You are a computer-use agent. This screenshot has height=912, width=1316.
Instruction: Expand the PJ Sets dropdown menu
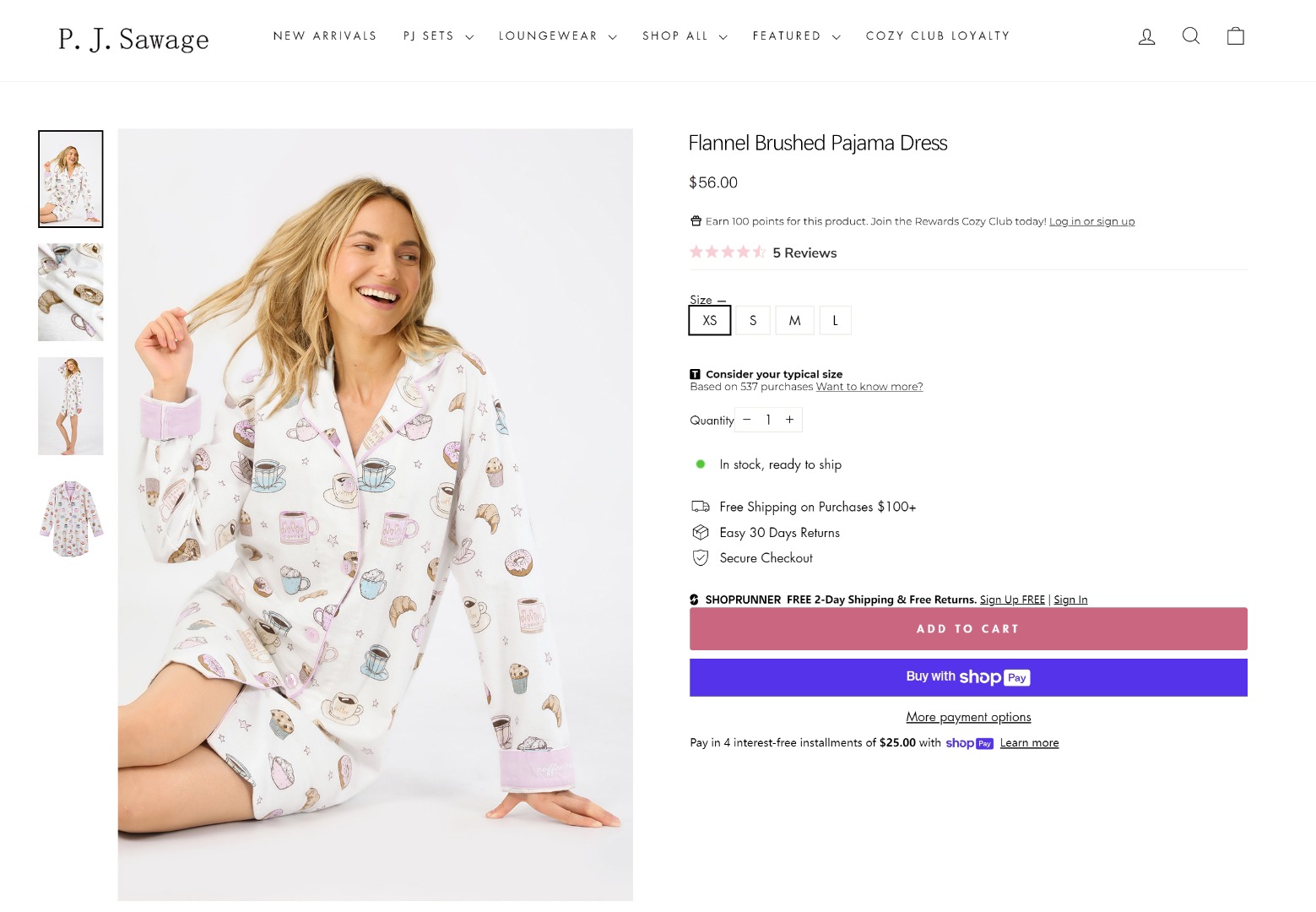coord(438,36)
